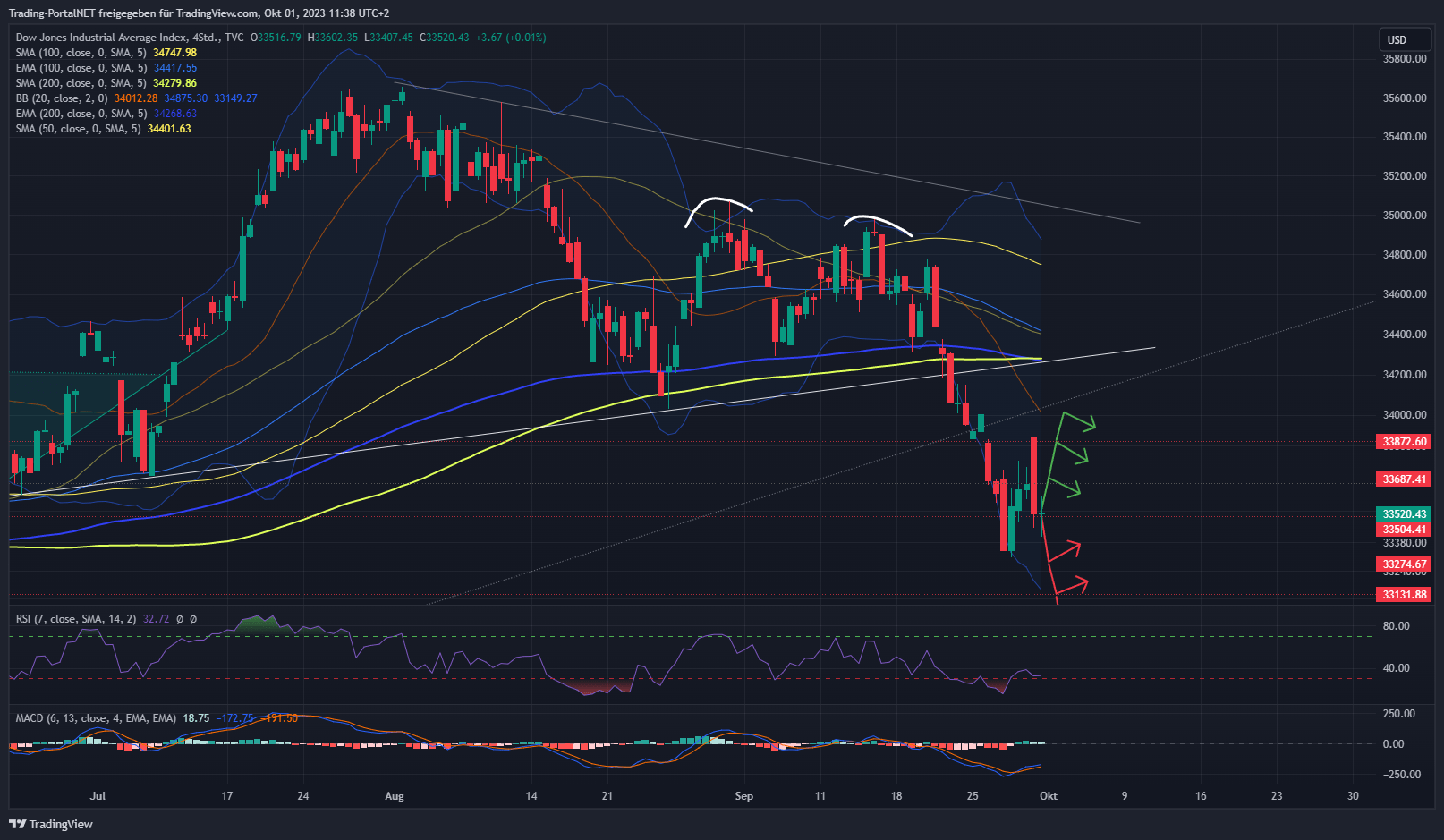
Task: Click the 33872.60 price label
Action: (1405, 442)
